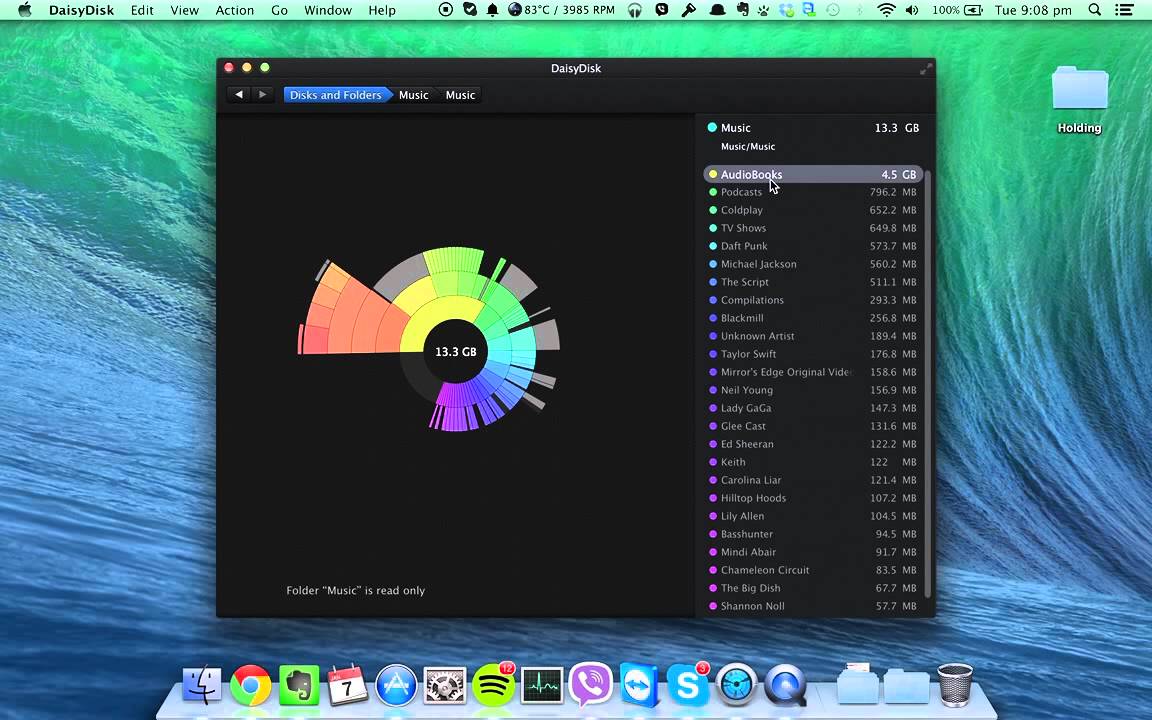Open the Go menu
The image size is (1152, 720).
pyautogui.click(x=279, y=10)
